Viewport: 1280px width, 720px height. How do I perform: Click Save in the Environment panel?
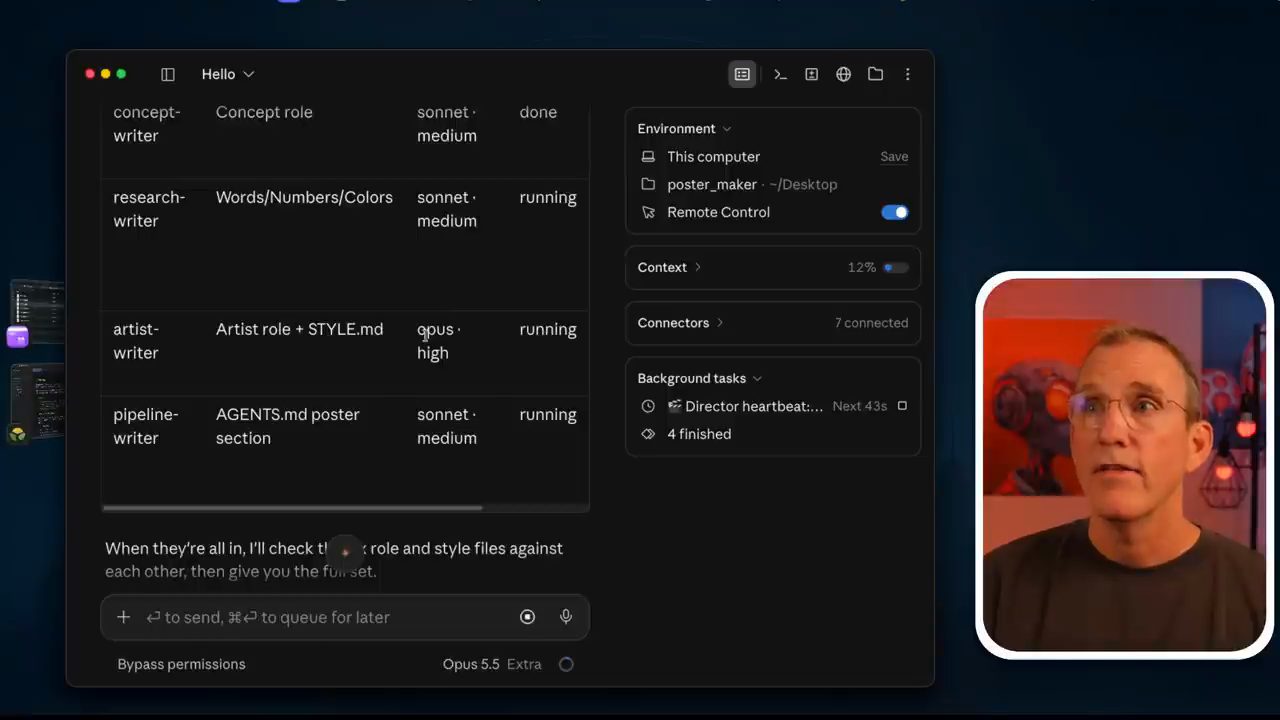(x=894, y=157)
